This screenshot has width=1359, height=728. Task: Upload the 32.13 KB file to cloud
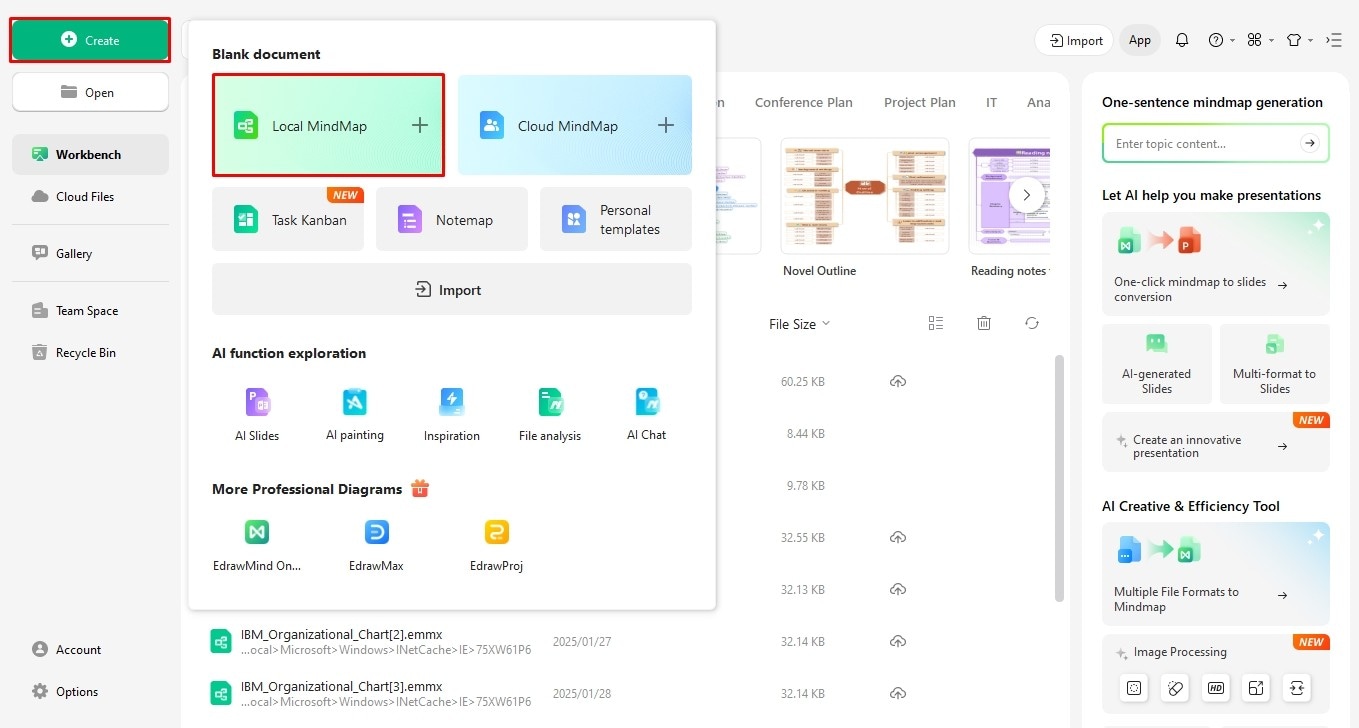coord(898,589)
